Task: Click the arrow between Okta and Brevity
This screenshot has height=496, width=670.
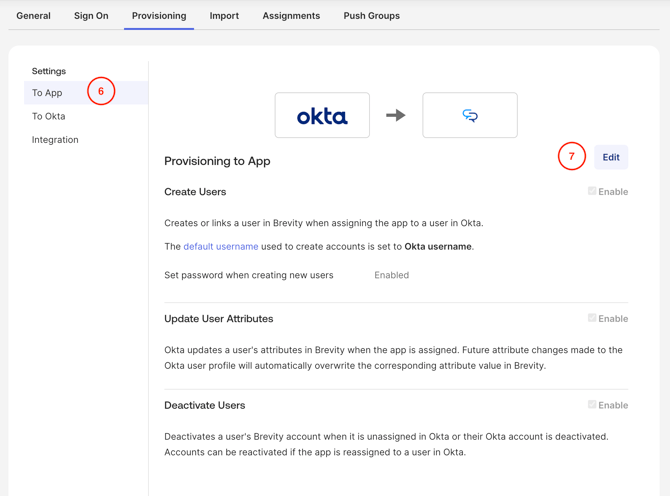Action: click(396, 116)
